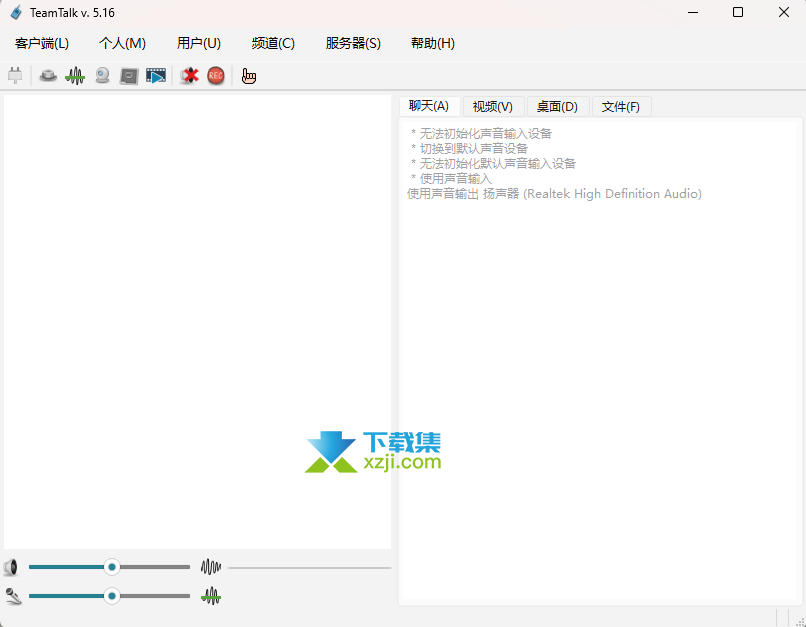The image size is (806, 627).
Task: Start recording with the REC icon
Action: tap(216, 76)
